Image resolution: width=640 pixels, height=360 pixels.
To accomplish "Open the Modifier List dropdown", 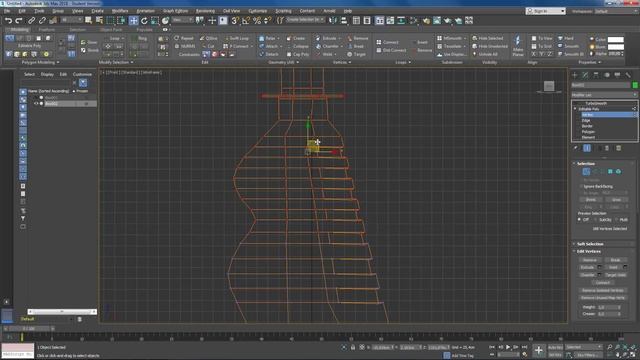I will tap(604, 95).
